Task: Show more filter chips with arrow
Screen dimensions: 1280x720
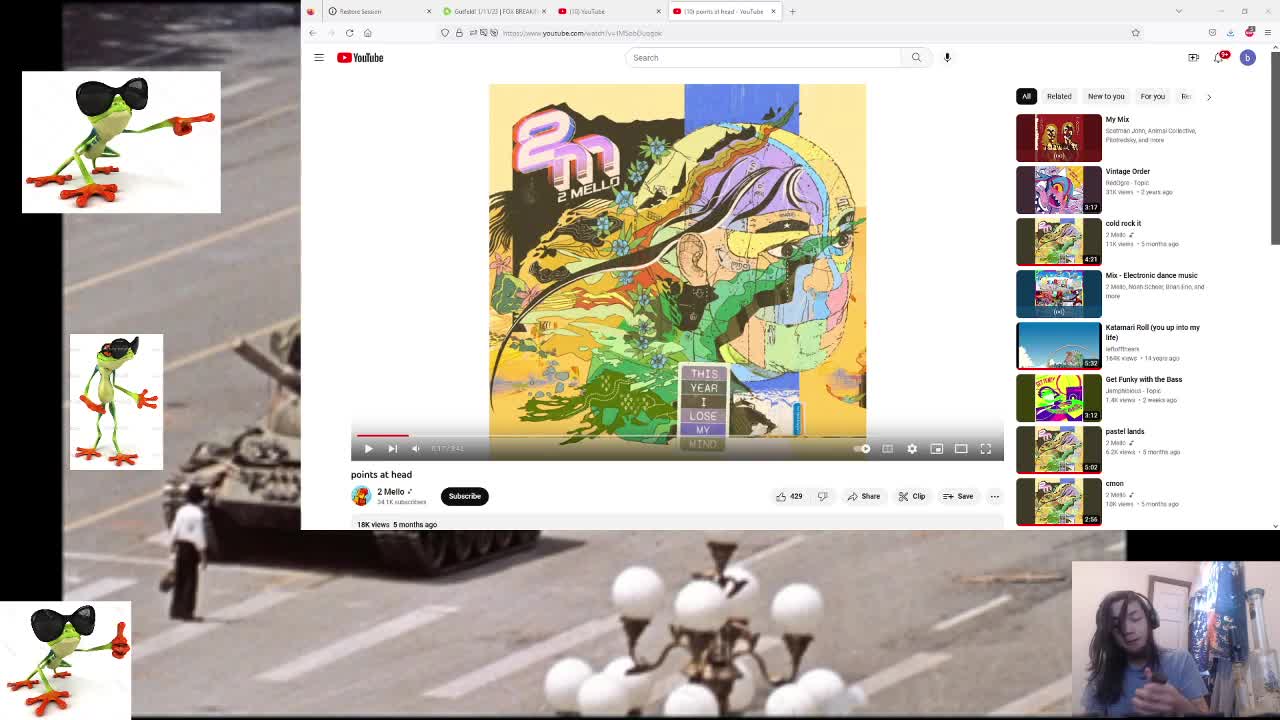Action: (1208, 97)
